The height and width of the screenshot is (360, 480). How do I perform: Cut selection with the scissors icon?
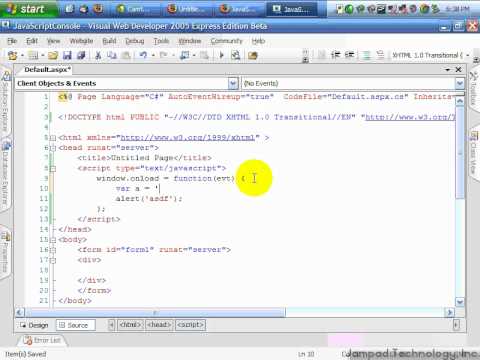point(98,55)
